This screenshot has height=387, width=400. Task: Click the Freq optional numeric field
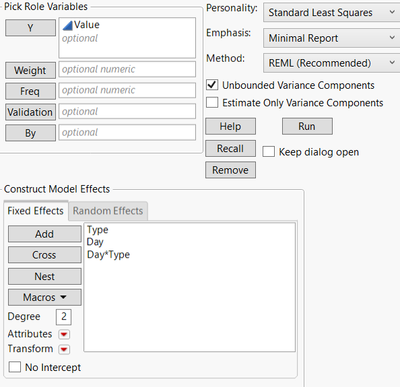[127, 90]
